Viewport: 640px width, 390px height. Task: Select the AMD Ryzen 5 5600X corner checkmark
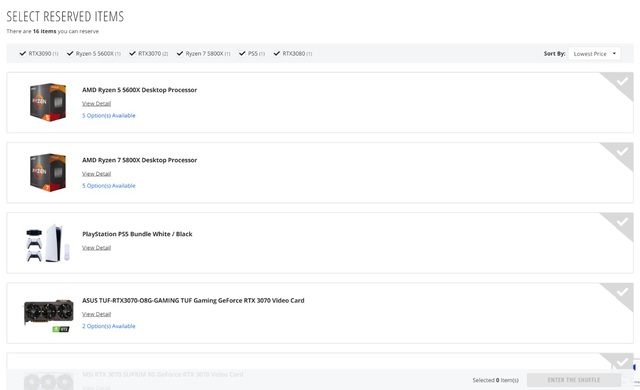pyautogui.click(x=622, y=82)
